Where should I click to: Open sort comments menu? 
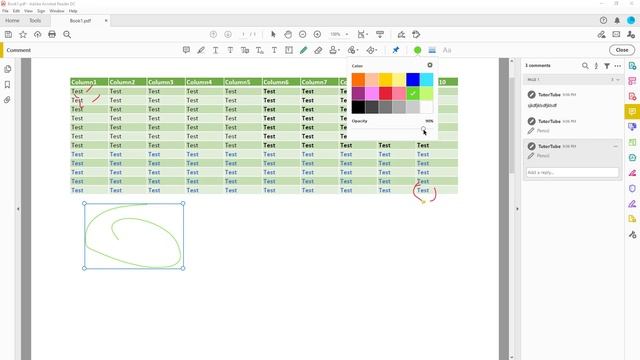pos(596,65)
